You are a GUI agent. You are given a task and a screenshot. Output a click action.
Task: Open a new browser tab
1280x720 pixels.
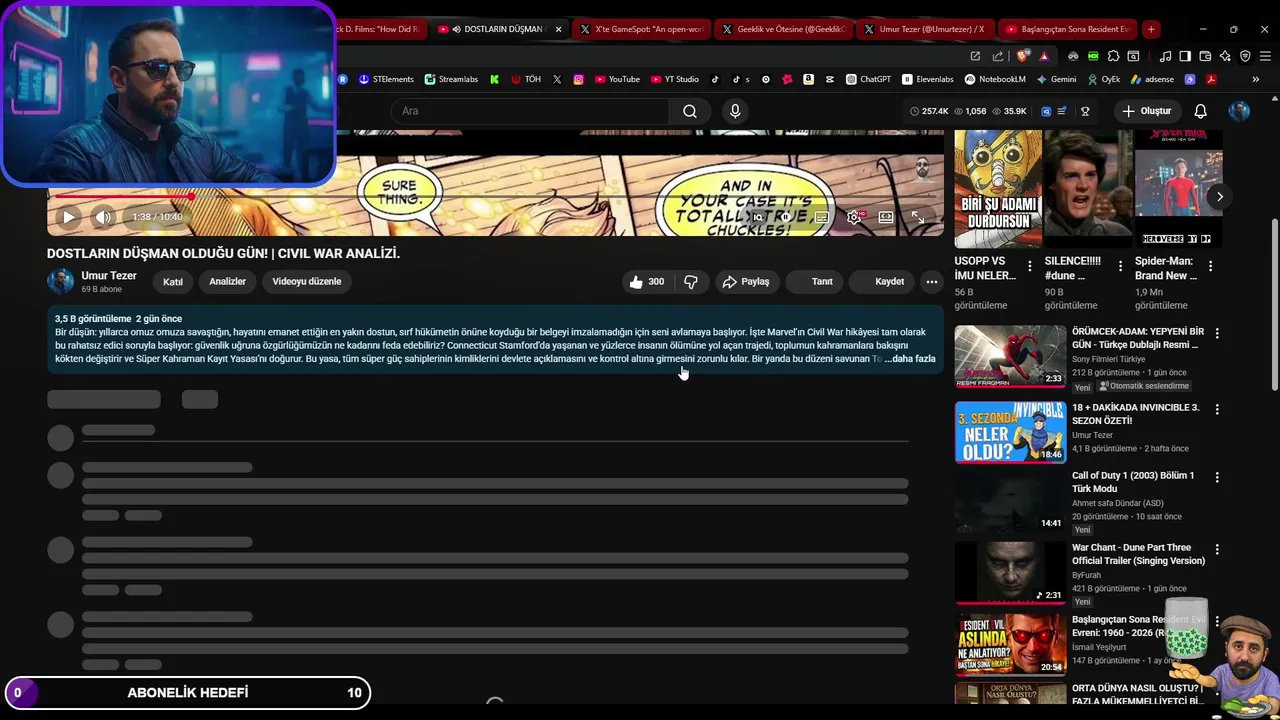[1151, 29]
